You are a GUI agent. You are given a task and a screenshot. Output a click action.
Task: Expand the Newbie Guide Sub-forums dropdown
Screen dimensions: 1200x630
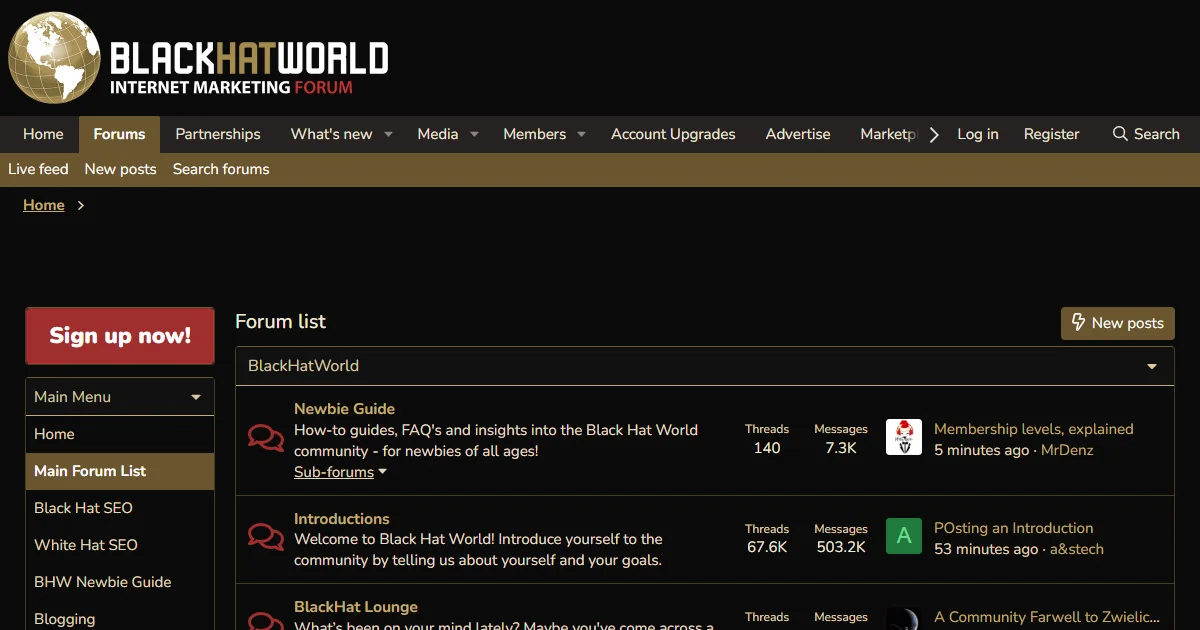tap(340, 472)
